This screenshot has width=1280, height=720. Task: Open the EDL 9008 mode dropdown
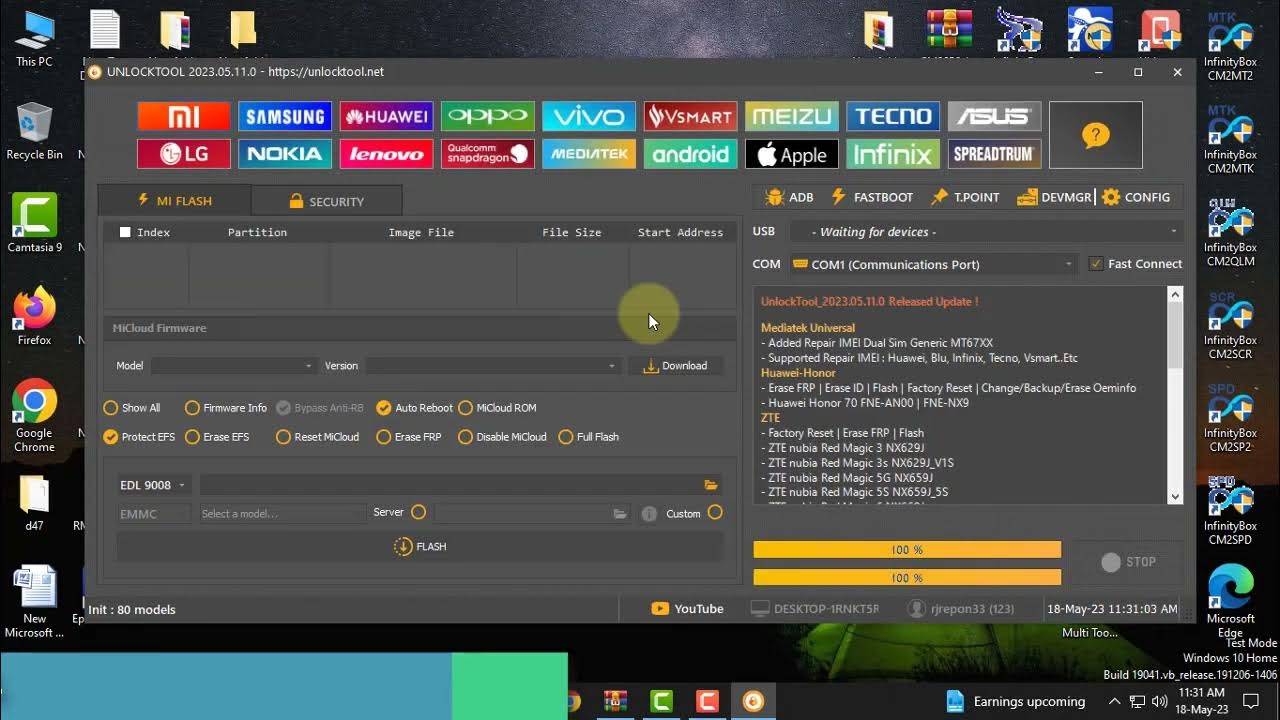coord(153,485)
